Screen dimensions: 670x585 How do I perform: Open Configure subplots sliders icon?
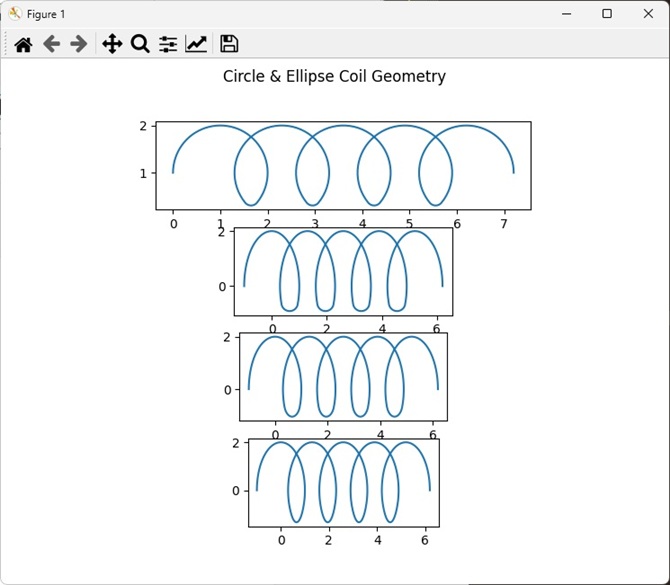point(168,44)
